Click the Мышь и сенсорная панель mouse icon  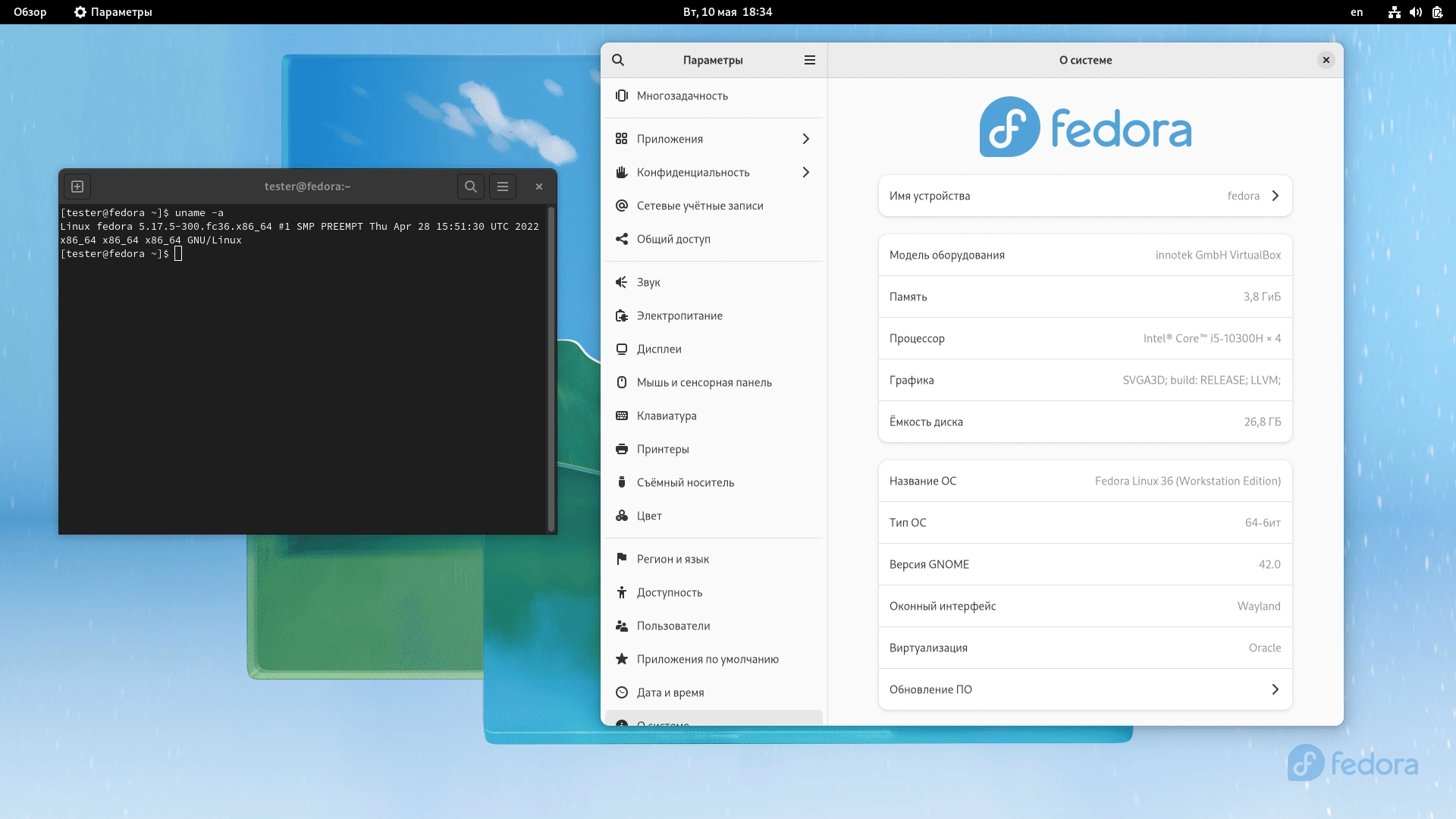(x=622, y=382)
